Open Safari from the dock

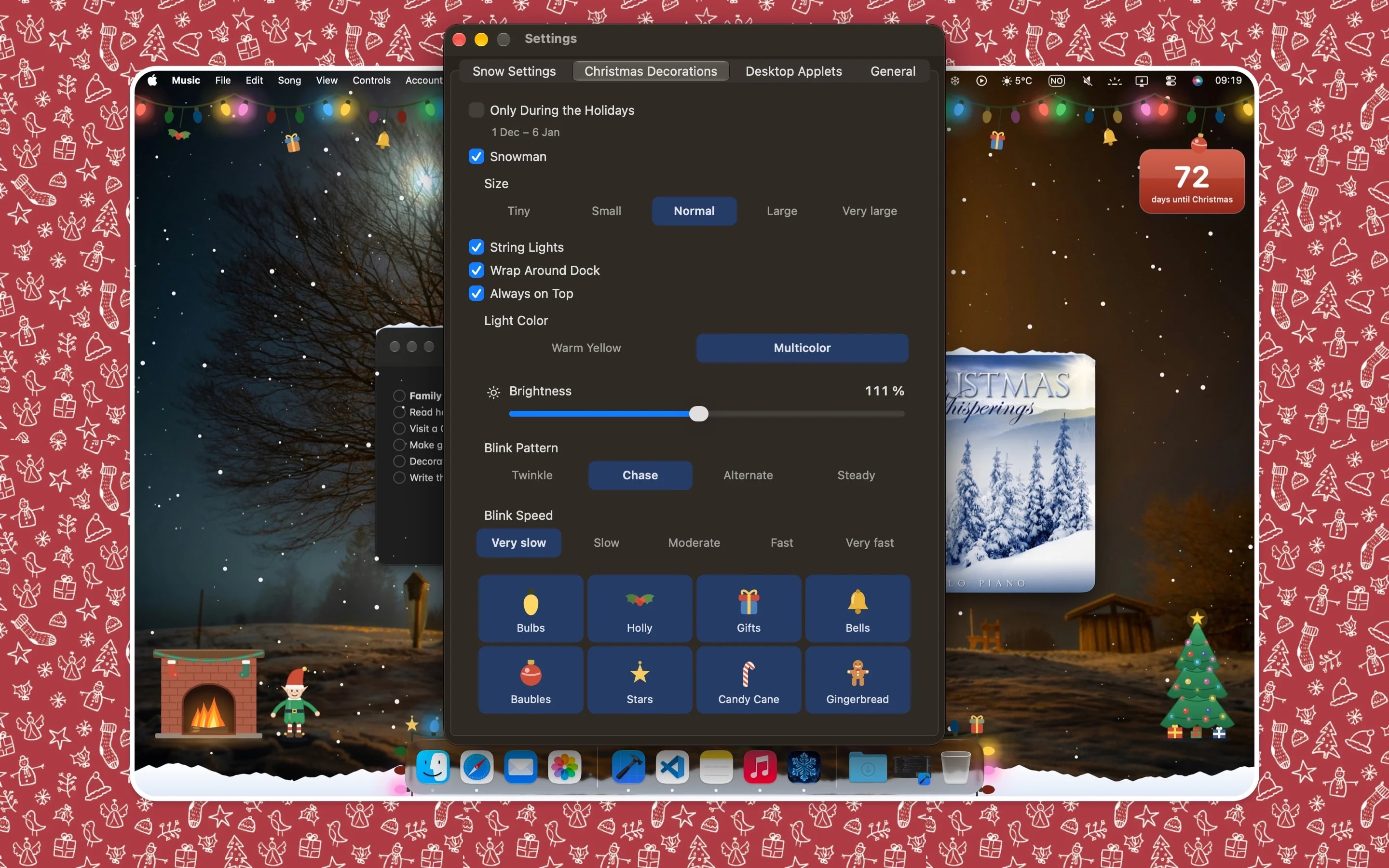477,766
